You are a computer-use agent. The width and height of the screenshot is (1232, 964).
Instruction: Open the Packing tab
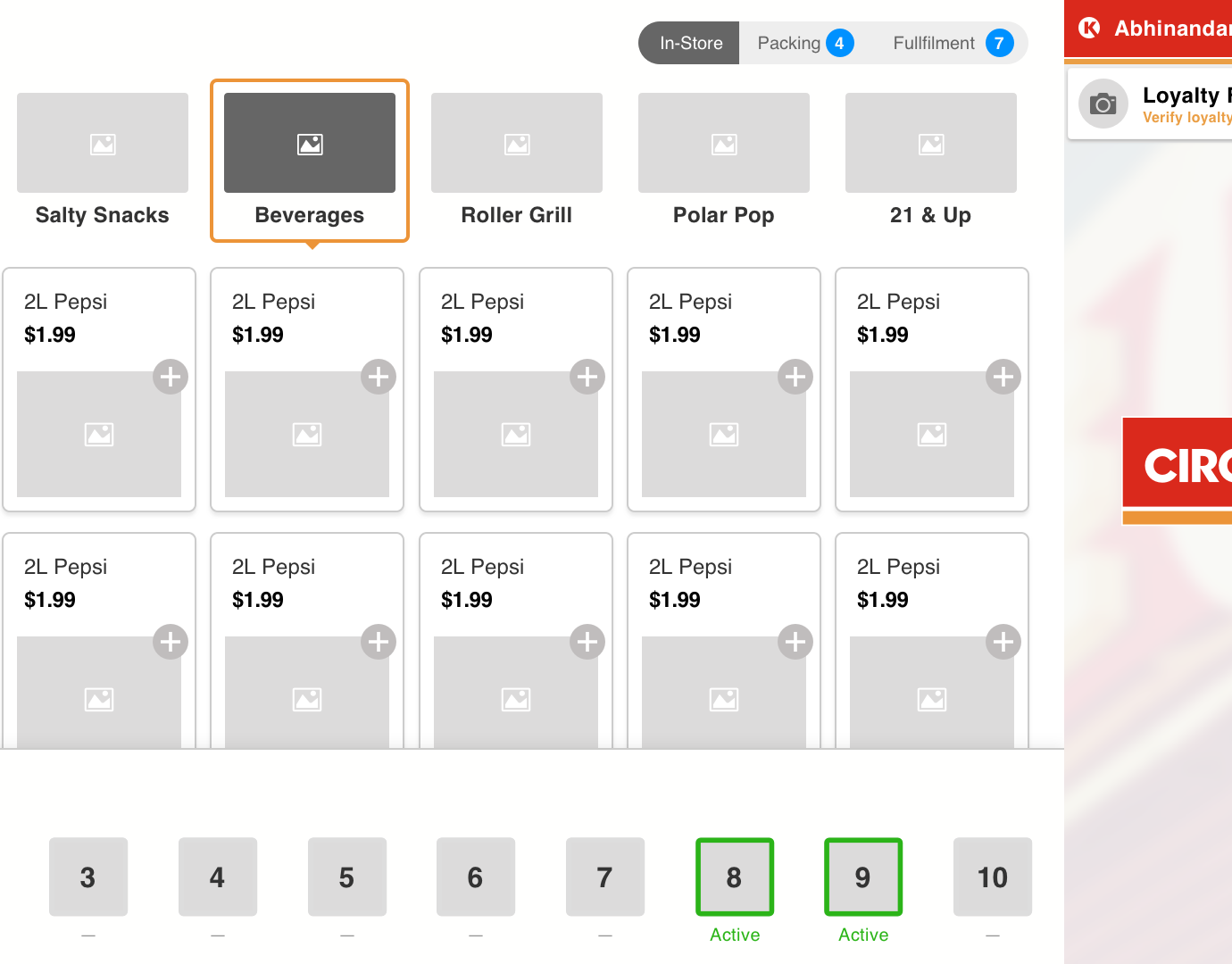point(804,43)
